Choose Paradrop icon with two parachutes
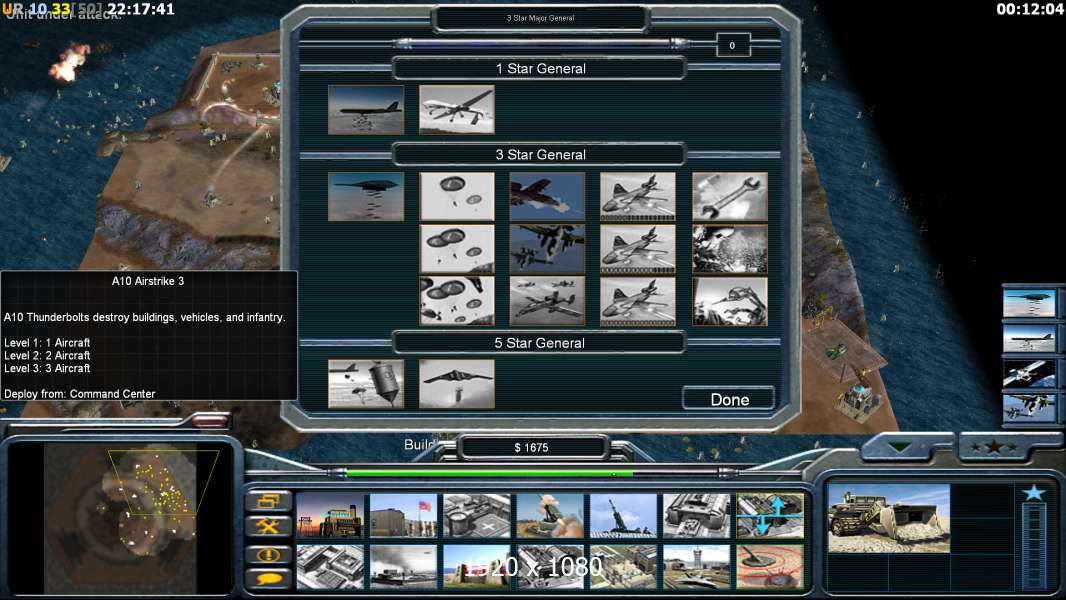1066x600 pixels. pyautogui.click(x=457, y=196)
